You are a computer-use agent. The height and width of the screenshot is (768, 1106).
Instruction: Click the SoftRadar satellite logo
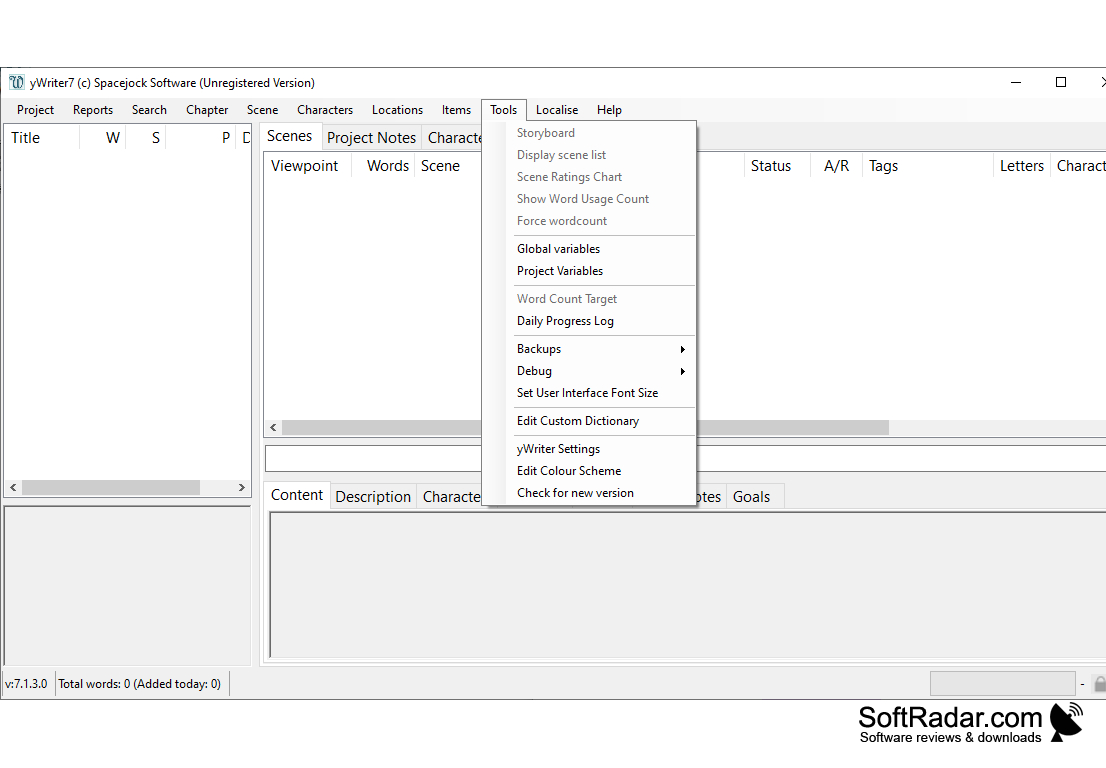(x=1067, y=722)
